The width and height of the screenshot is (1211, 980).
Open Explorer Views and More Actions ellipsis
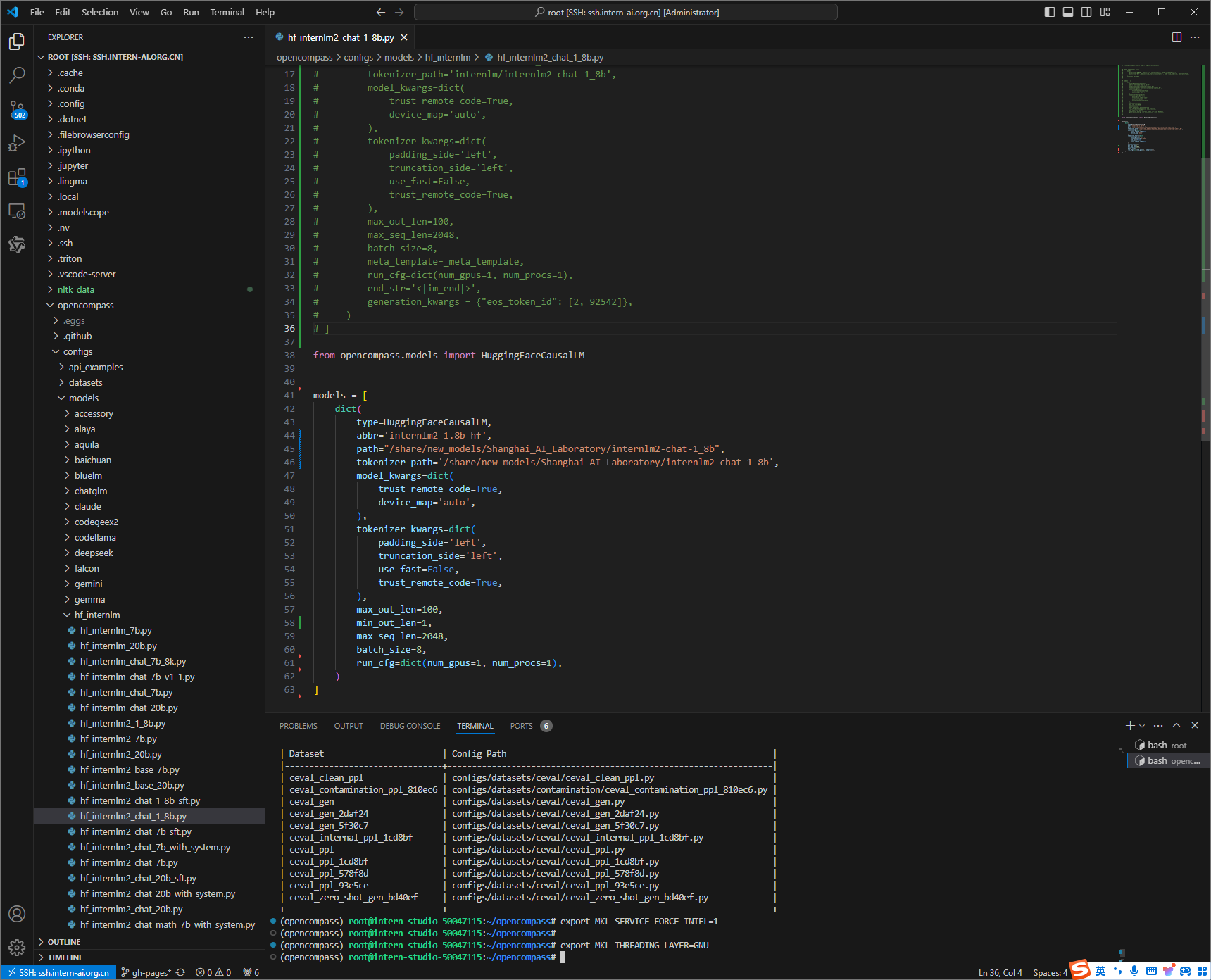[249, 37]
